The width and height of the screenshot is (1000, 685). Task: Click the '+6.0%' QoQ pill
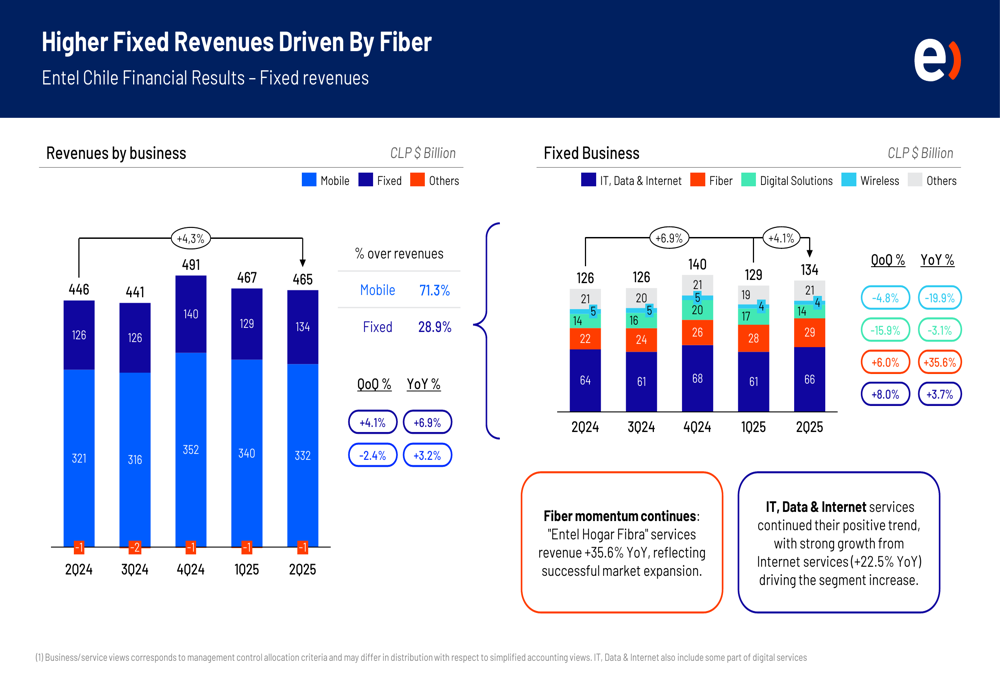pyautogui.click(x=885, y=362)
